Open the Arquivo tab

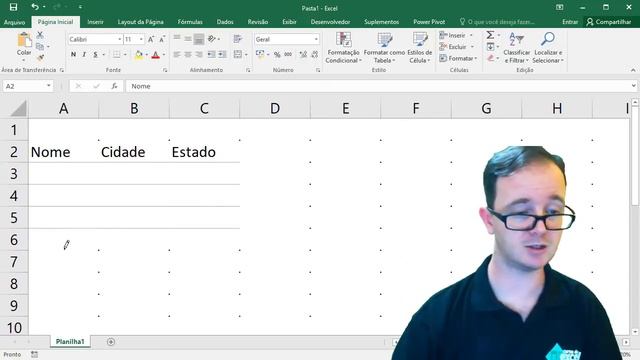tap(15, 22)
